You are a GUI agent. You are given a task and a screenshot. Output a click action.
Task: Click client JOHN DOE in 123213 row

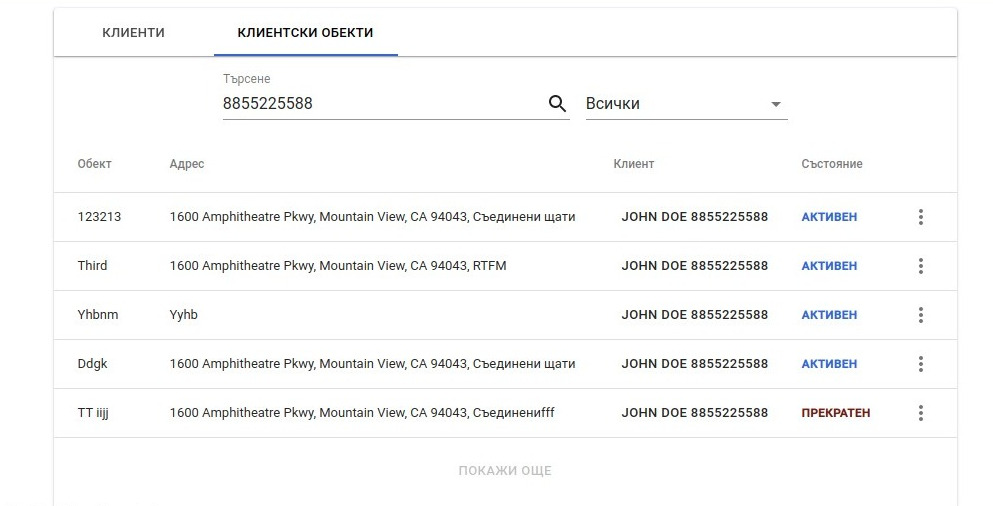pos(695,217)
